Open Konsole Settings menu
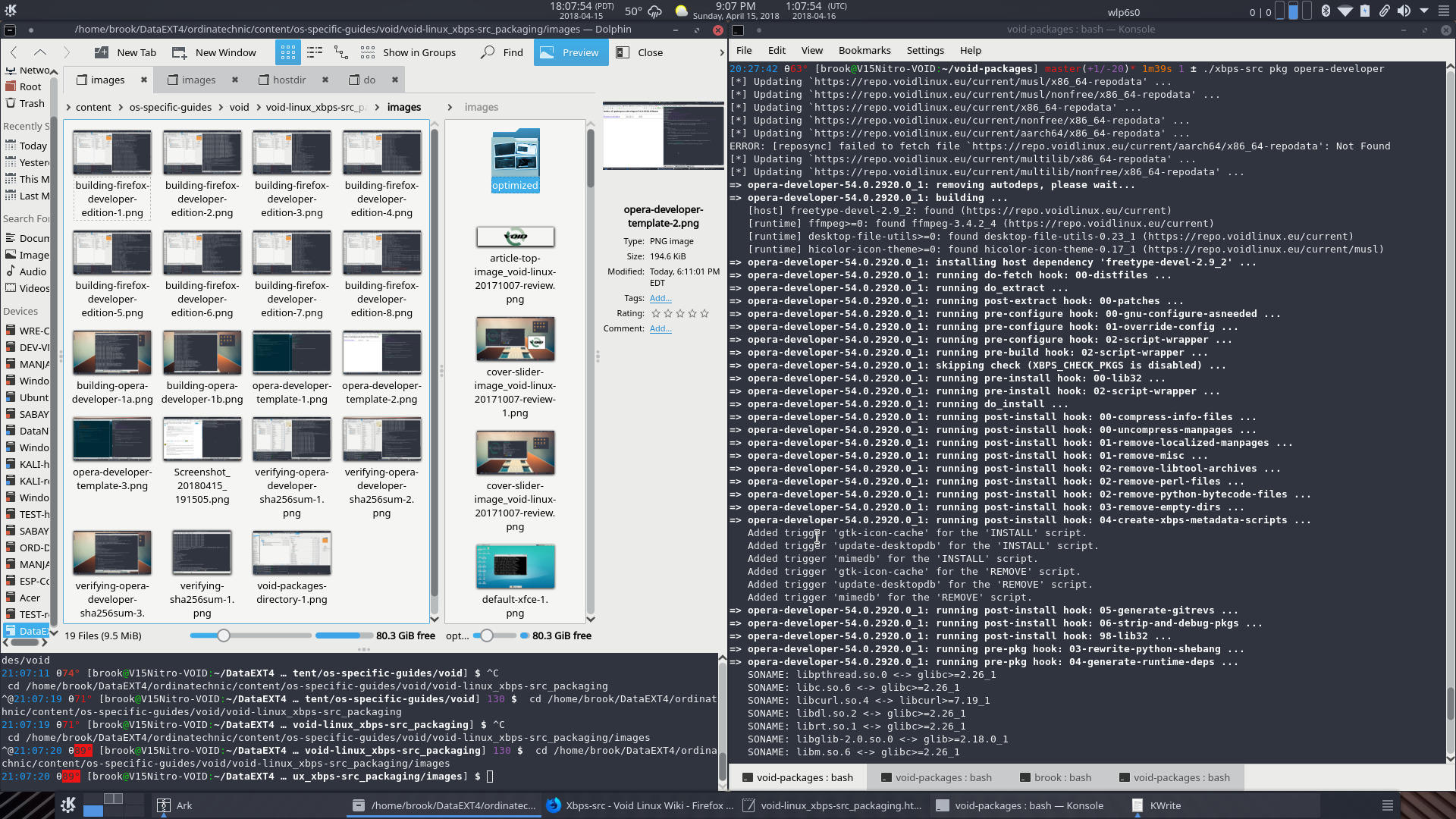Screen dimensions: 1456x819 click(x=925, y=50)
